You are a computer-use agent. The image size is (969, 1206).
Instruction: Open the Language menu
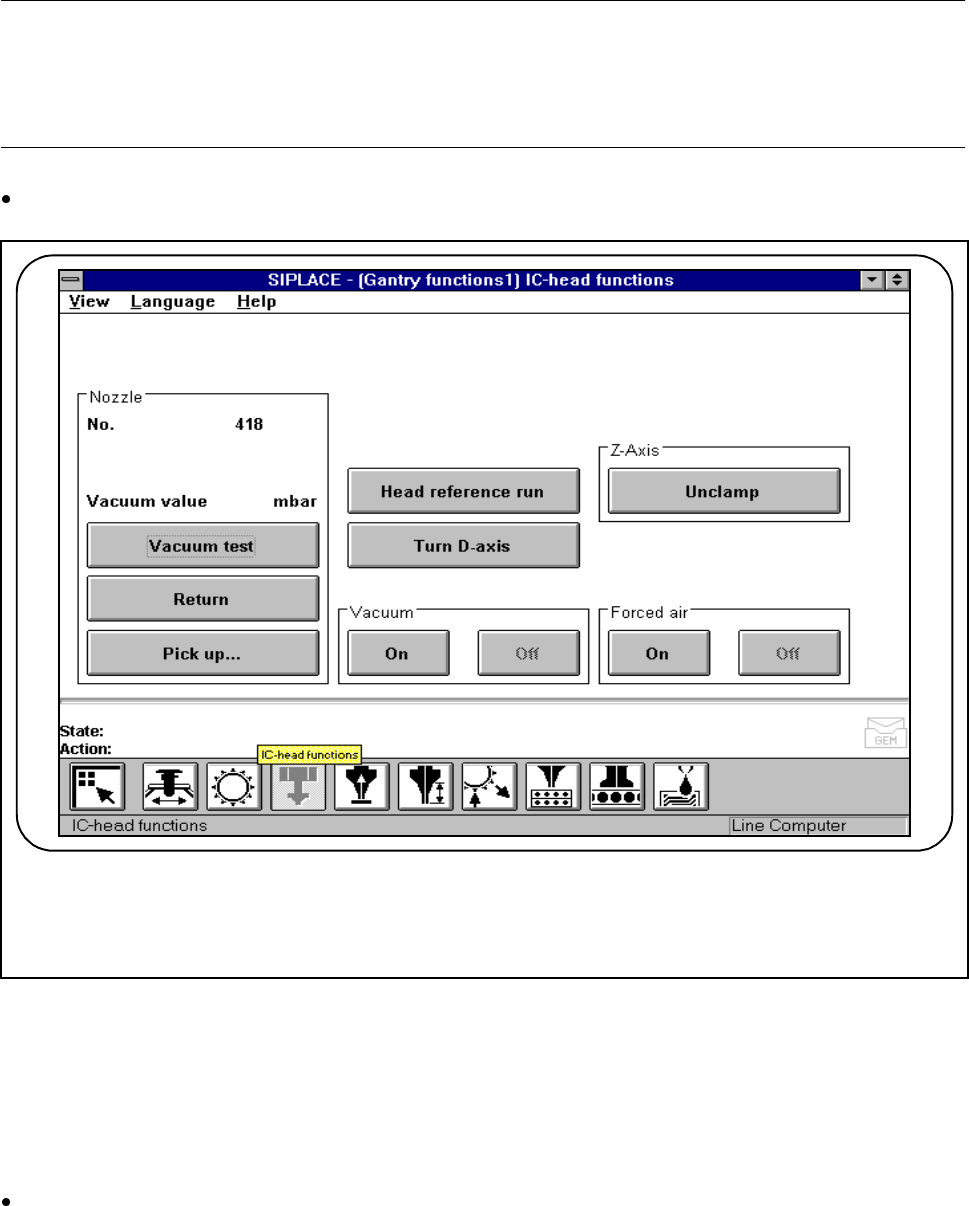click(173, 301)
